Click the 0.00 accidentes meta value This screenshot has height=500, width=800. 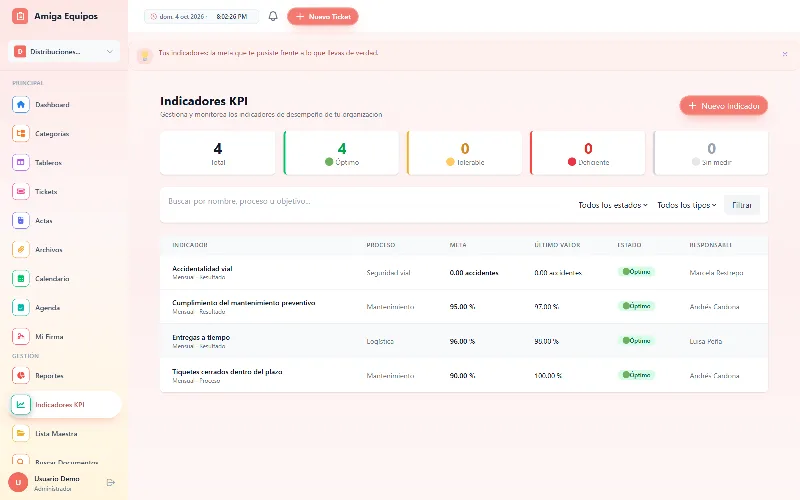tap(474, 273)
